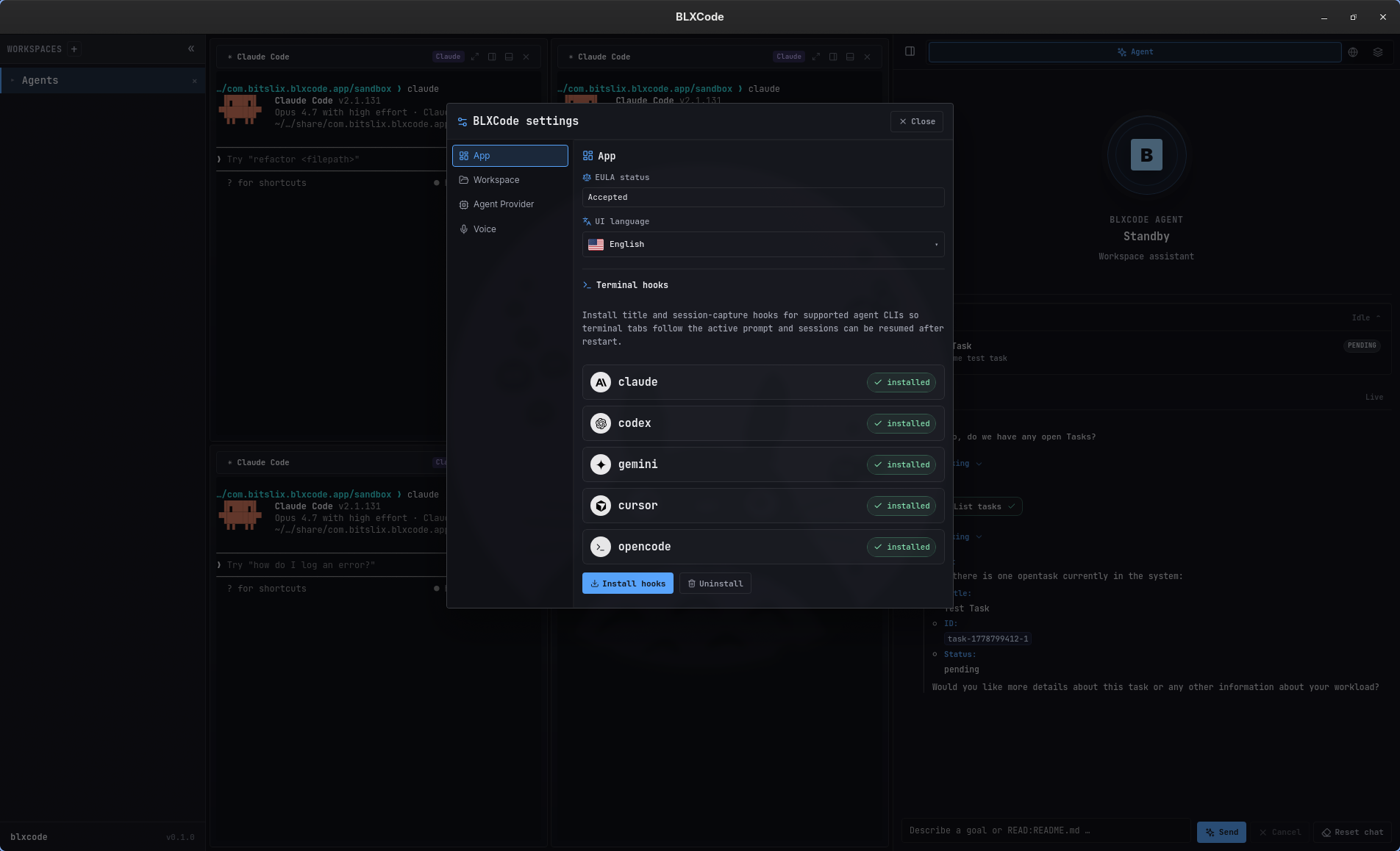Click the top-left Claude prompt input
Image resolution: width=1400 pixels, height=851 pixels.
pos(331,159)
